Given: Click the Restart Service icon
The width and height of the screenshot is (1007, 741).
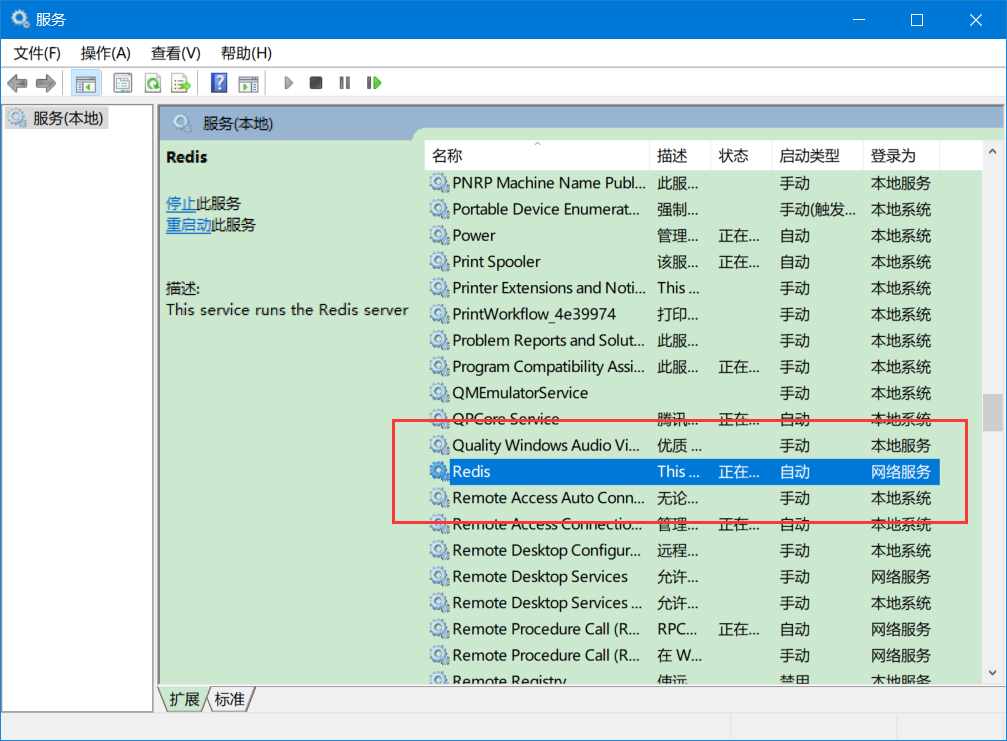Looking at the screenshot, I should click(x=374, y=83).
